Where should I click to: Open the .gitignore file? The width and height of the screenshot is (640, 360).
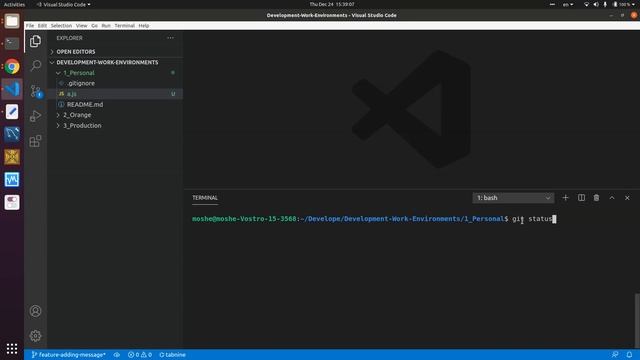(x=115, y=83)
